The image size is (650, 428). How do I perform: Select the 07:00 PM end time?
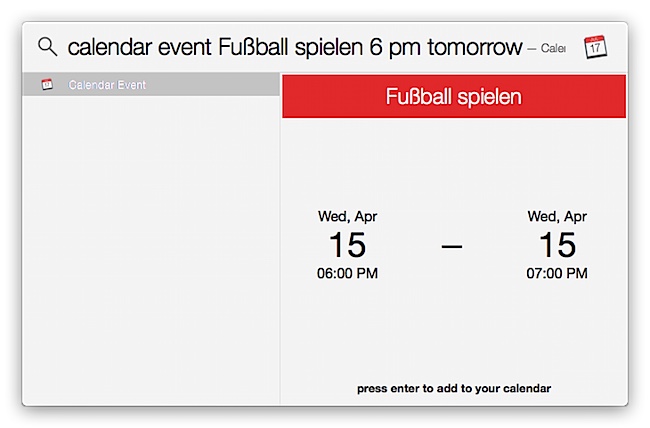pyautogui.click(x=557, y=273)
